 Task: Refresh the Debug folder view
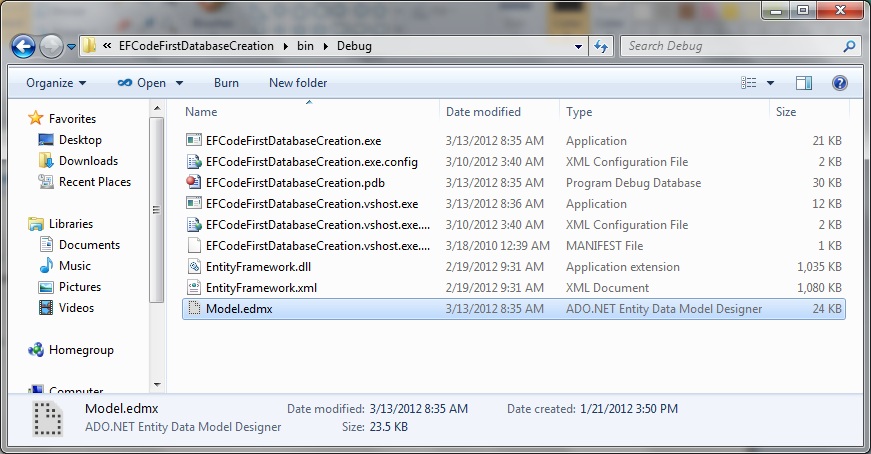click(601, 47)
